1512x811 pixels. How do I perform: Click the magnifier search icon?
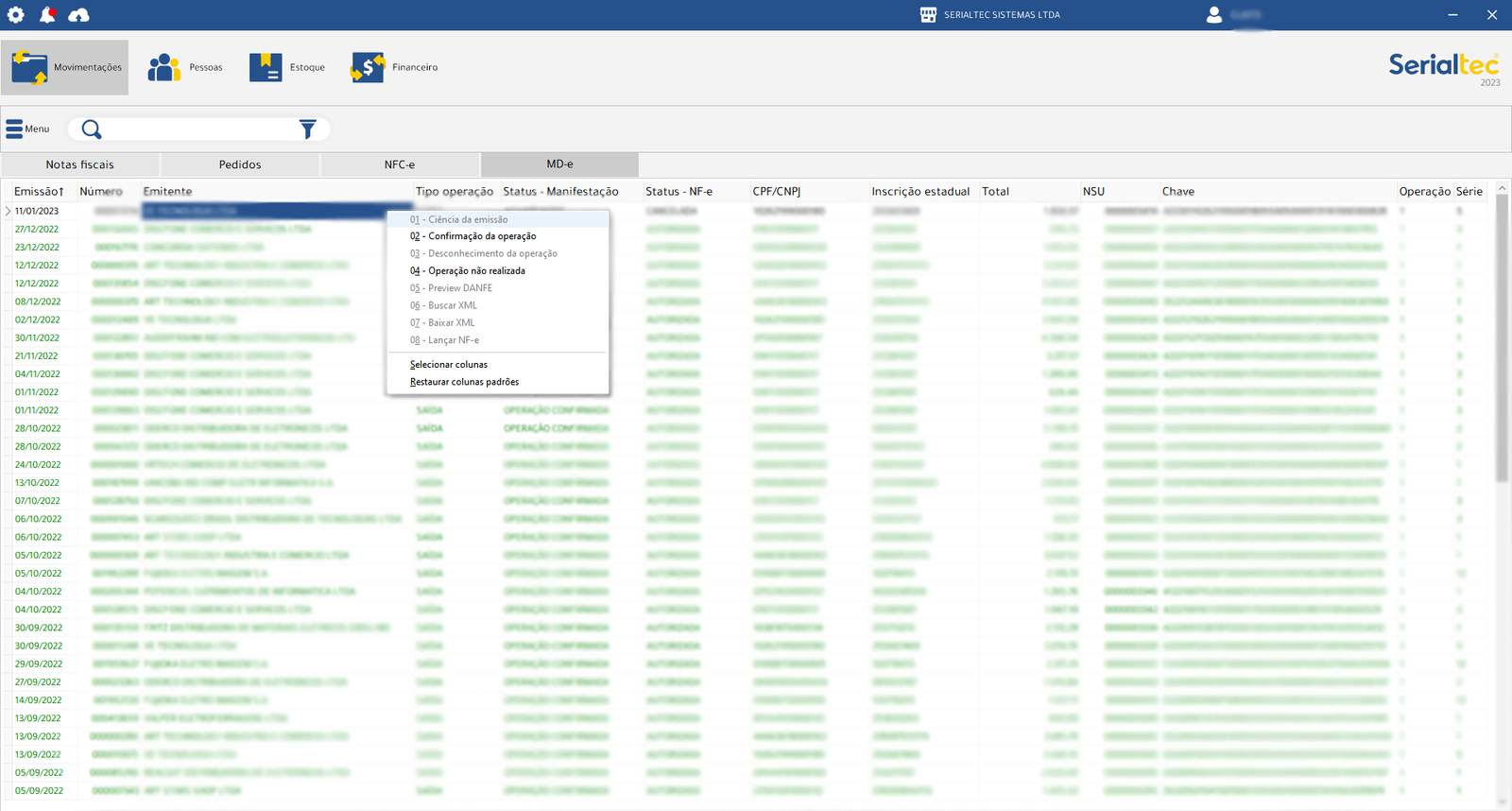coord(92,129)
